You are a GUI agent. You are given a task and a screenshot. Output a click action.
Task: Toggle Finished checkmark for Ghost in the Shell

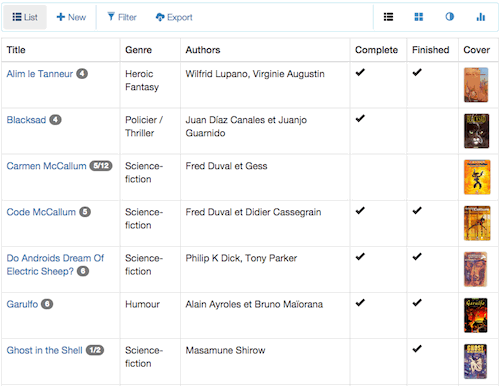click(417, 349)
